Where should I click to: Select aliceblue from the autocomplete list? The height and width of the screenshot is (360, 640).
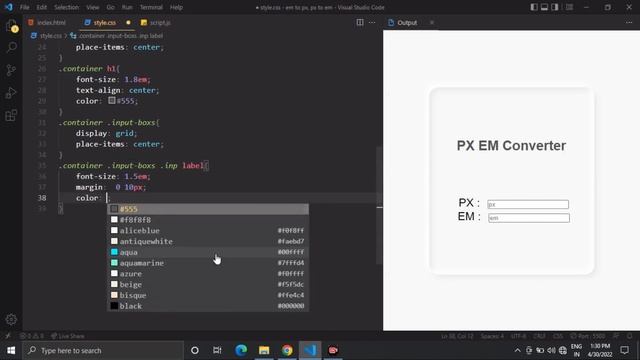[208, 231]
